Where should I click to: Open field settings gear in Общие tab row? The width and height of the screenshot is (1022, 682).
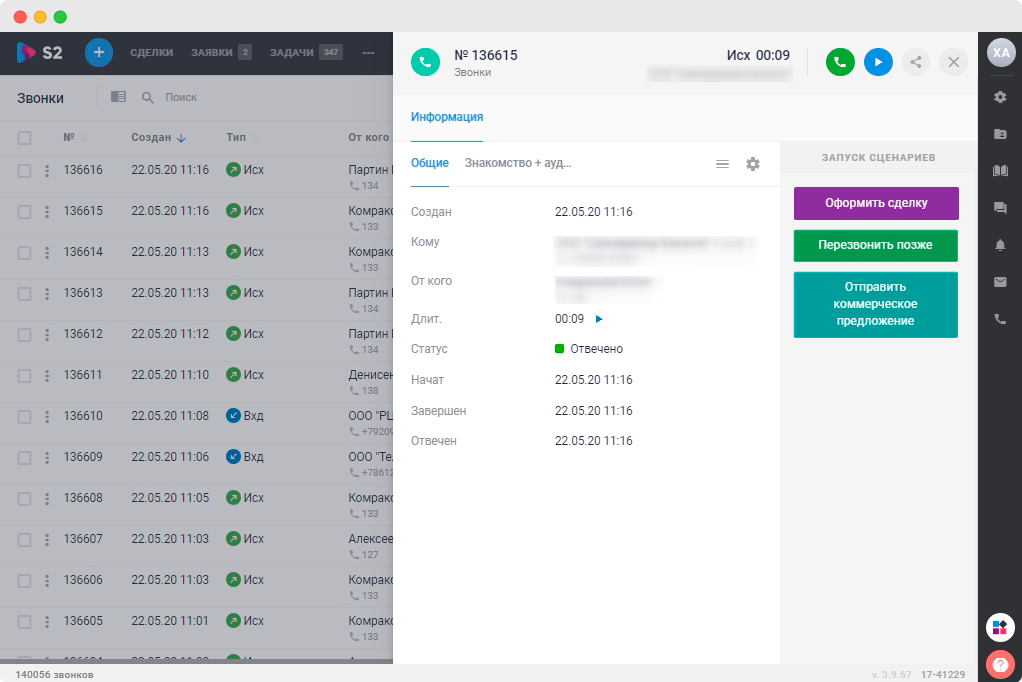pos(753,164)
